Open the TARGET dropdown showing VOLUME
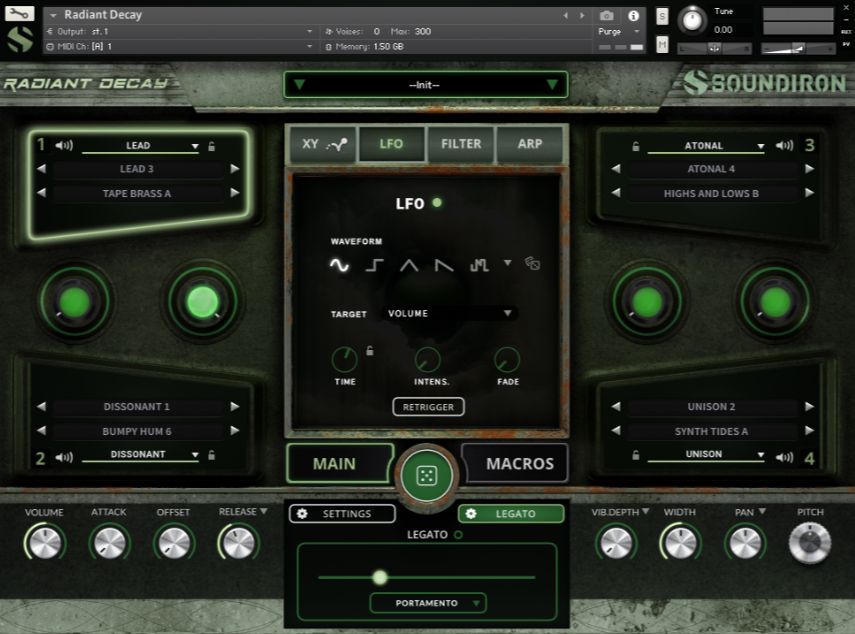The width and height of the screenshot is (855, 634). coord(447,313)
